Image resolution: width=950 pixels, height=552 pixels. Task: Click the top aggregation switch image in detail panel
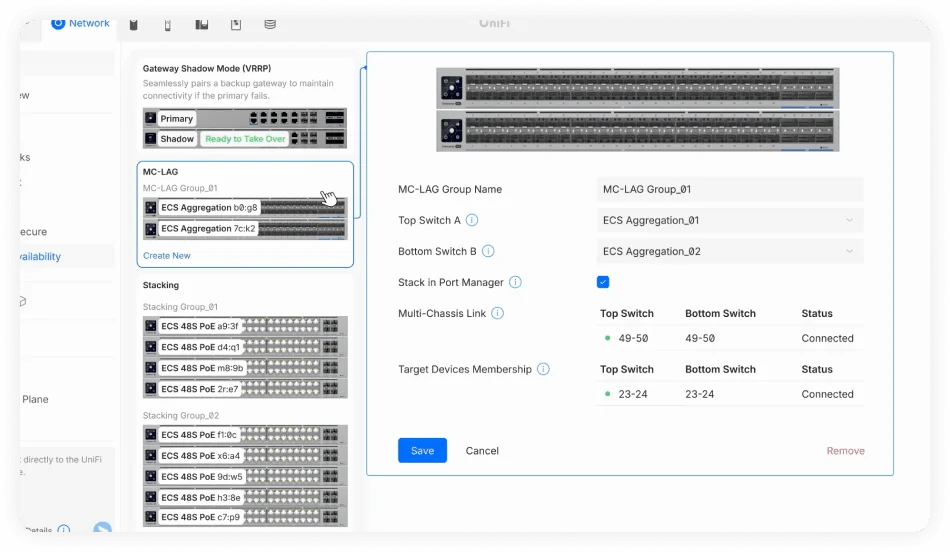637,88
